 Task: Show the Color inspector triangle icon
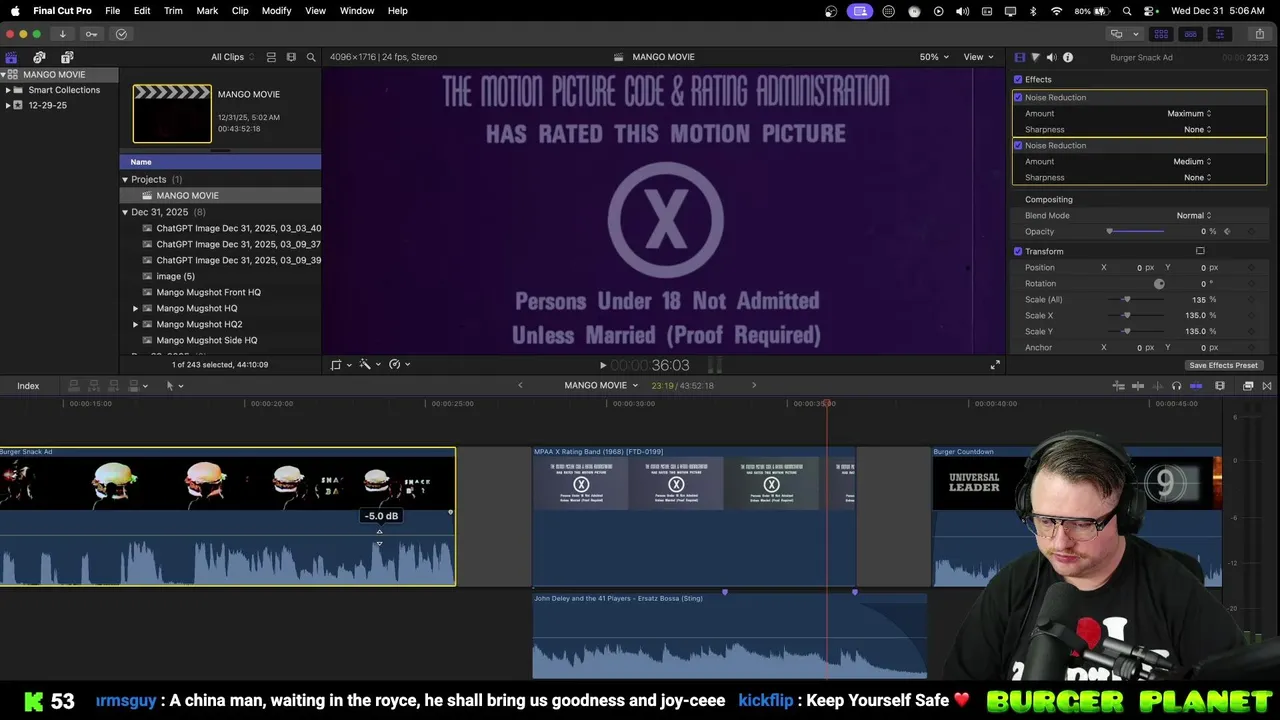coord(1035,57)
